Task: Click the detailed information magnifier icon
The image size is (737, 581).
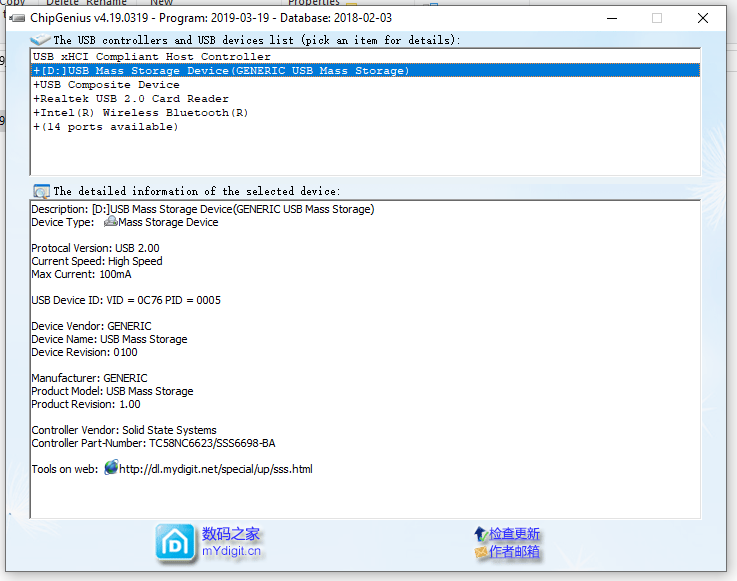Action: [x=41, y=191]
